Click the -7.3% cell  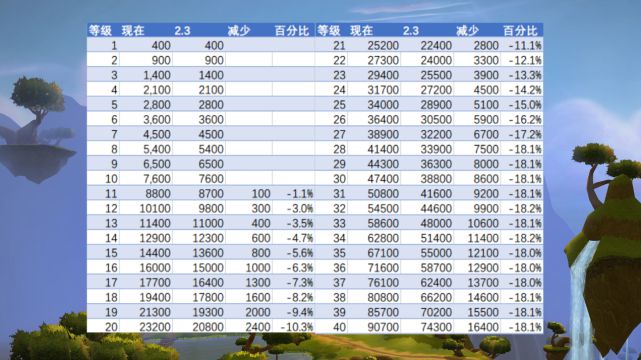pos(300,282)
